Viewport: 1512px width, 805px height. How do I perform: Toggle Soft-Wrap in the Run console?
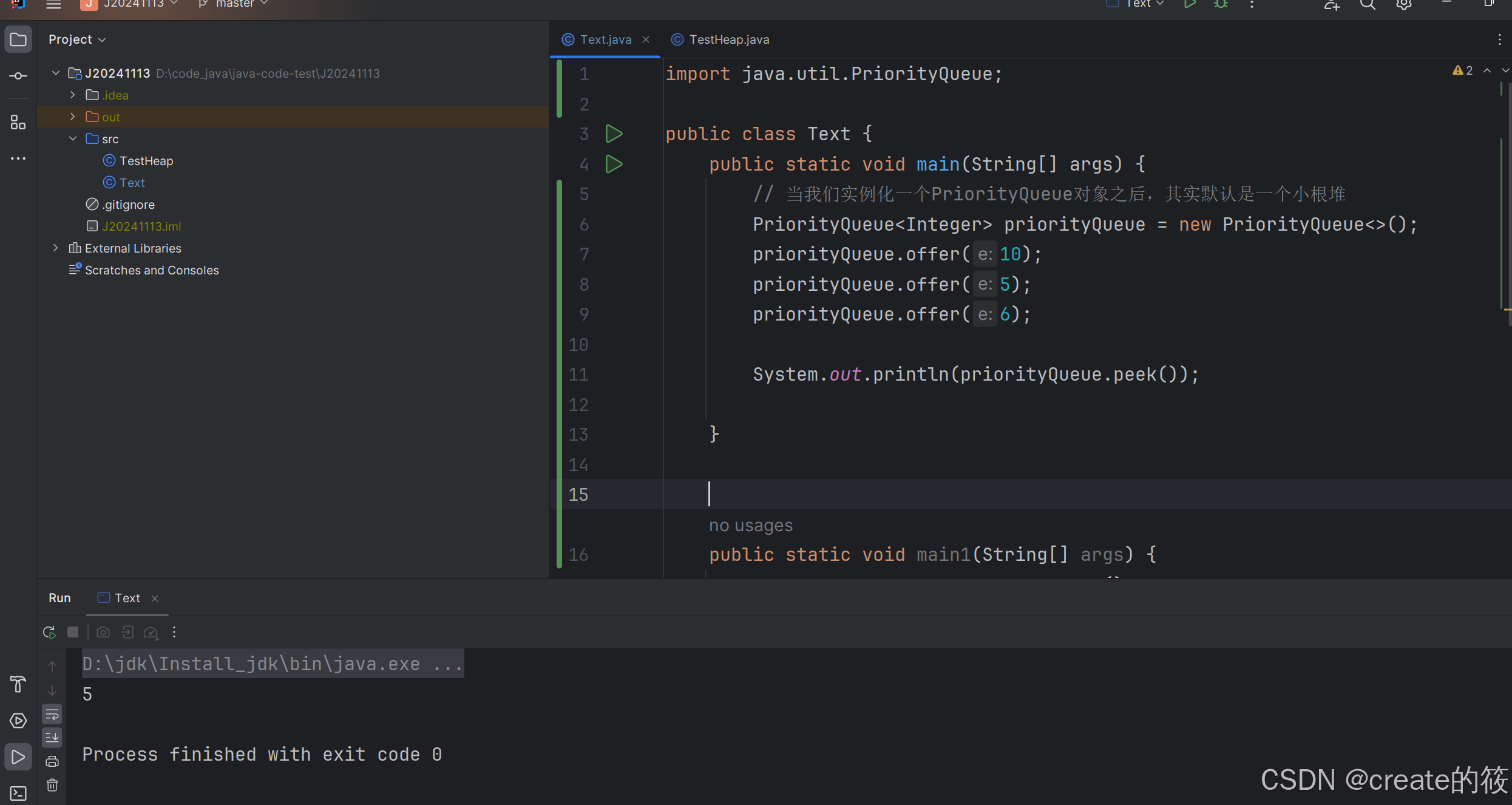[x=52, y=715]
